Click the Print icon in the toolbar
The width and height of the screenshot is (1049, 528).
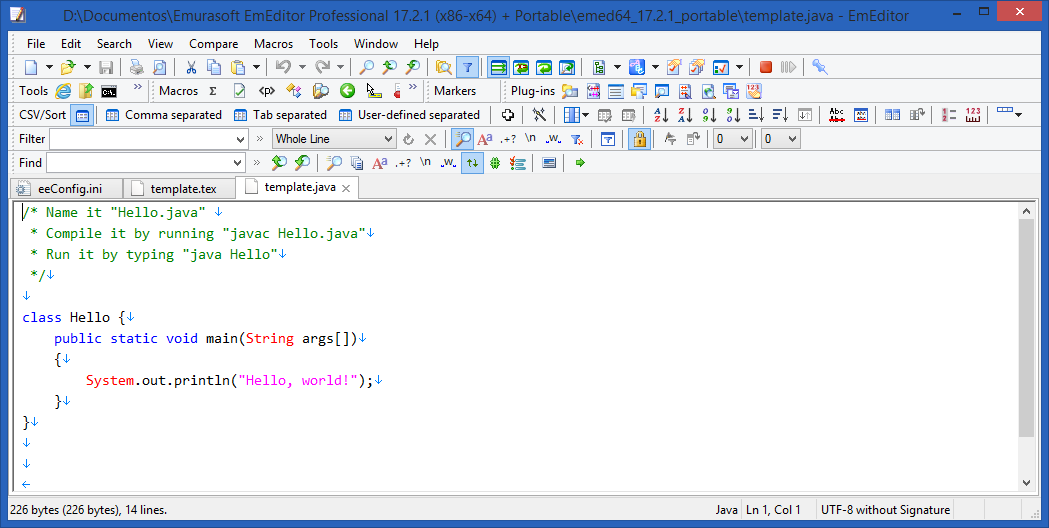click(x=137, y=67)
